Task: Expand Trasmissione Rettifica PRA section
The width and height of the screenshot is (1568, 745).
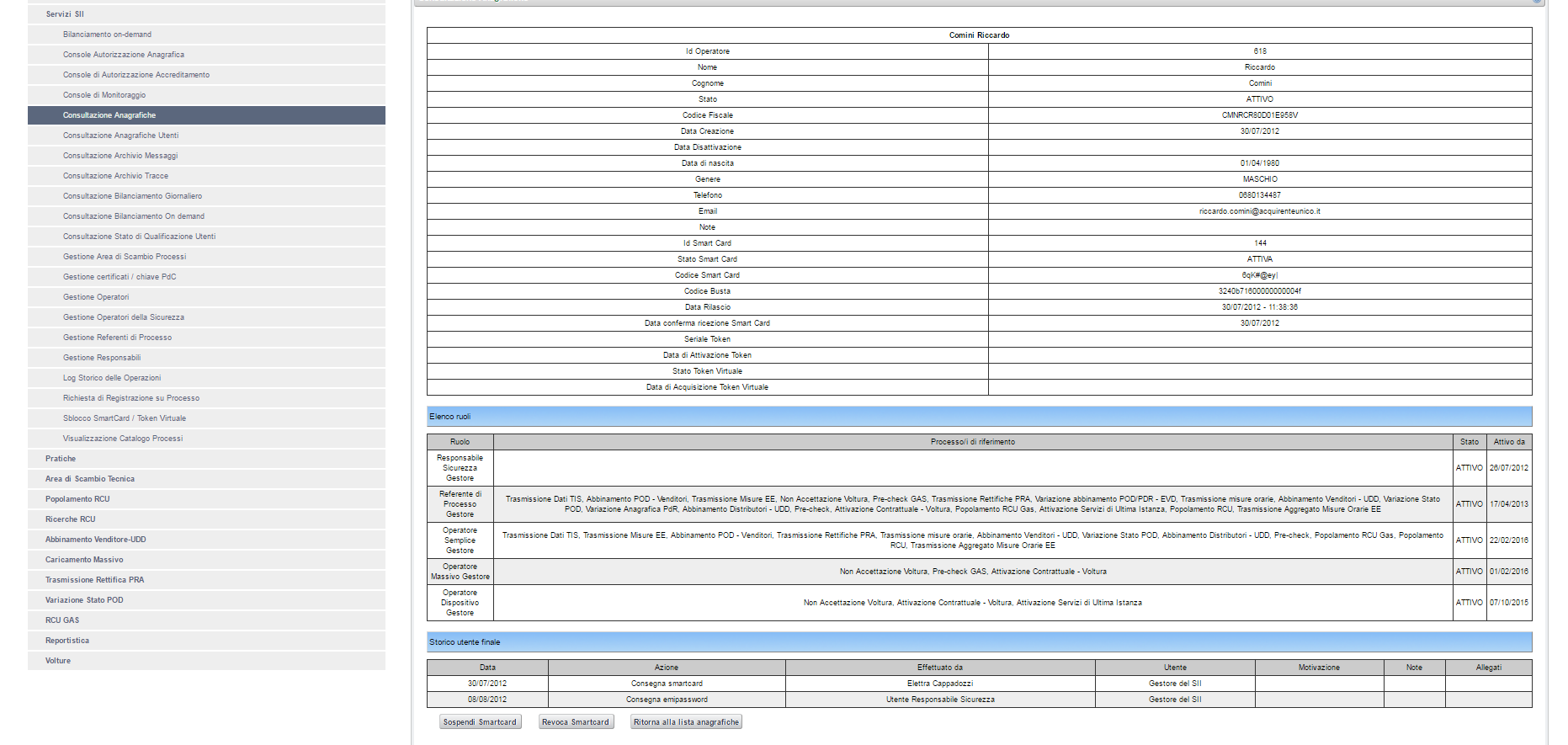Action: [x=206, y=580]
